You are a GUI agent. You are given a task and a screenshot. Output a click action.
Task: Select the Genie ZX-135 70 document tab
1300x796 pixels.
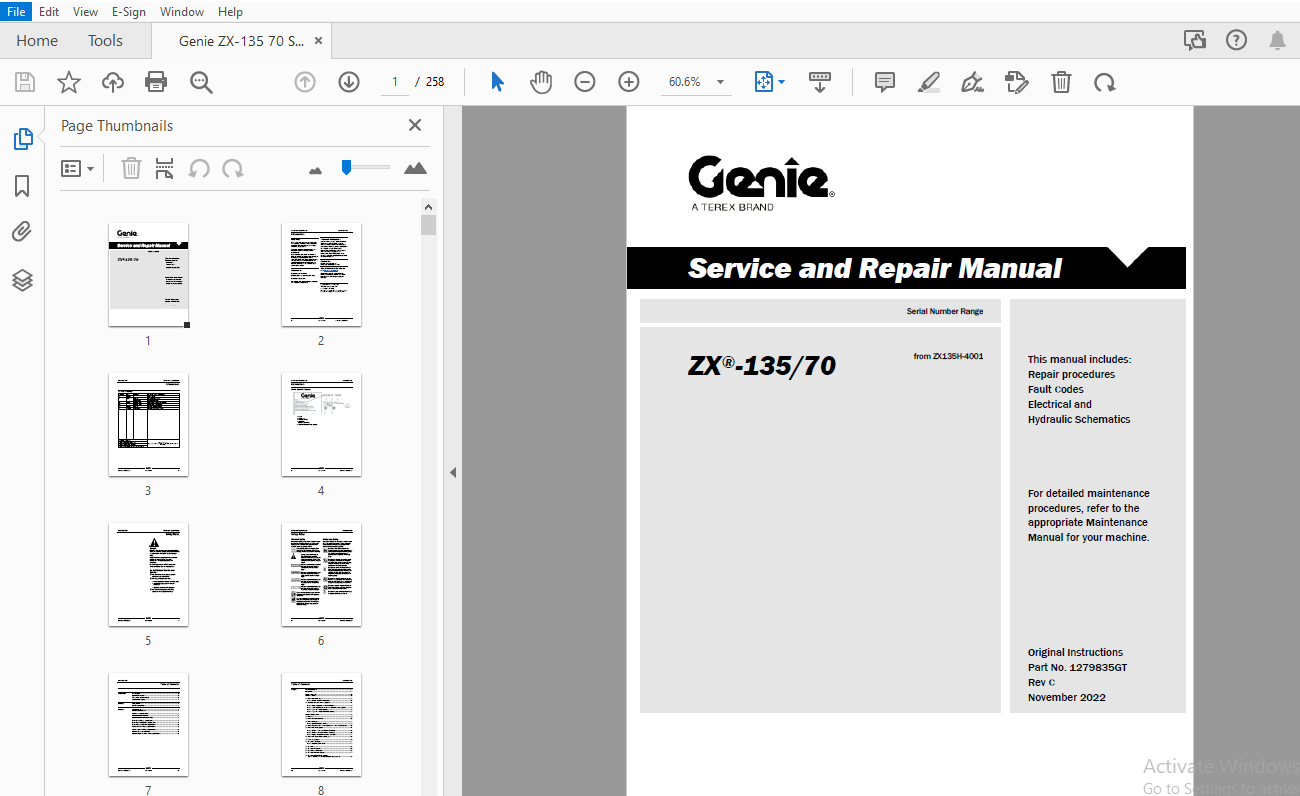240,41
